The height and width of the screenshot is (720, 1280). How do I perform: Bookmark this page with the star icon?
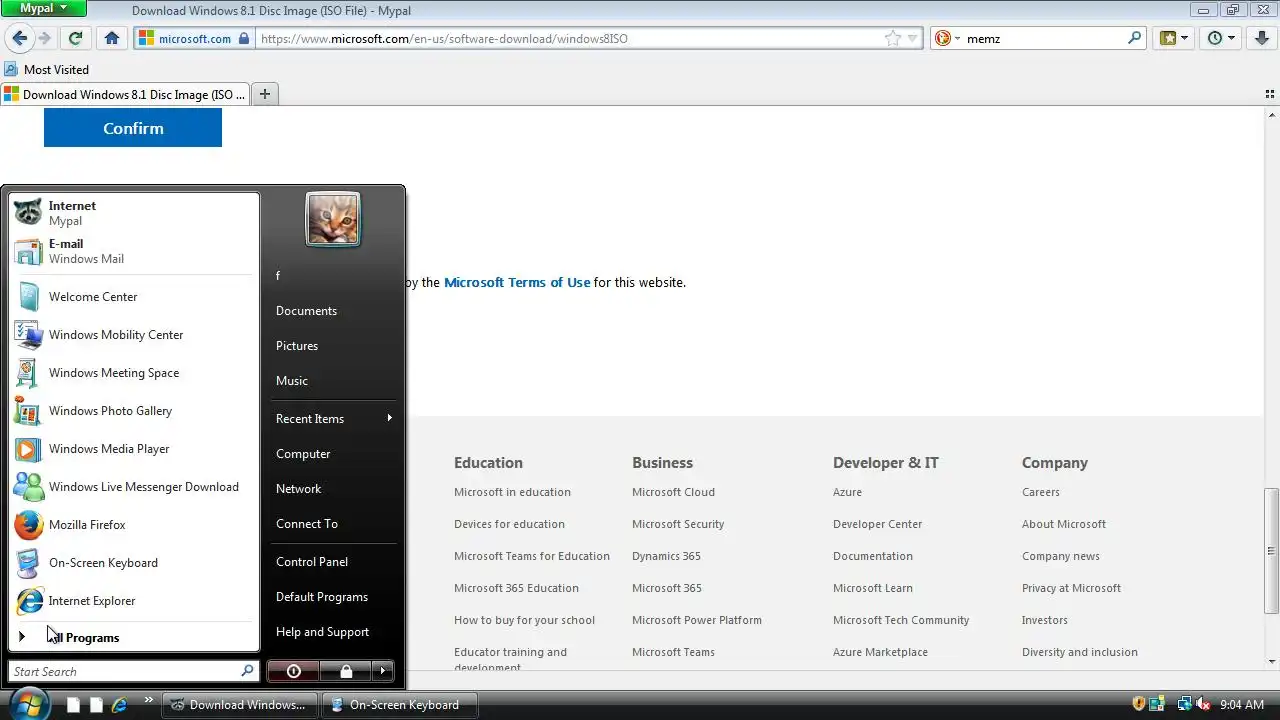click(x=892, y=38)
